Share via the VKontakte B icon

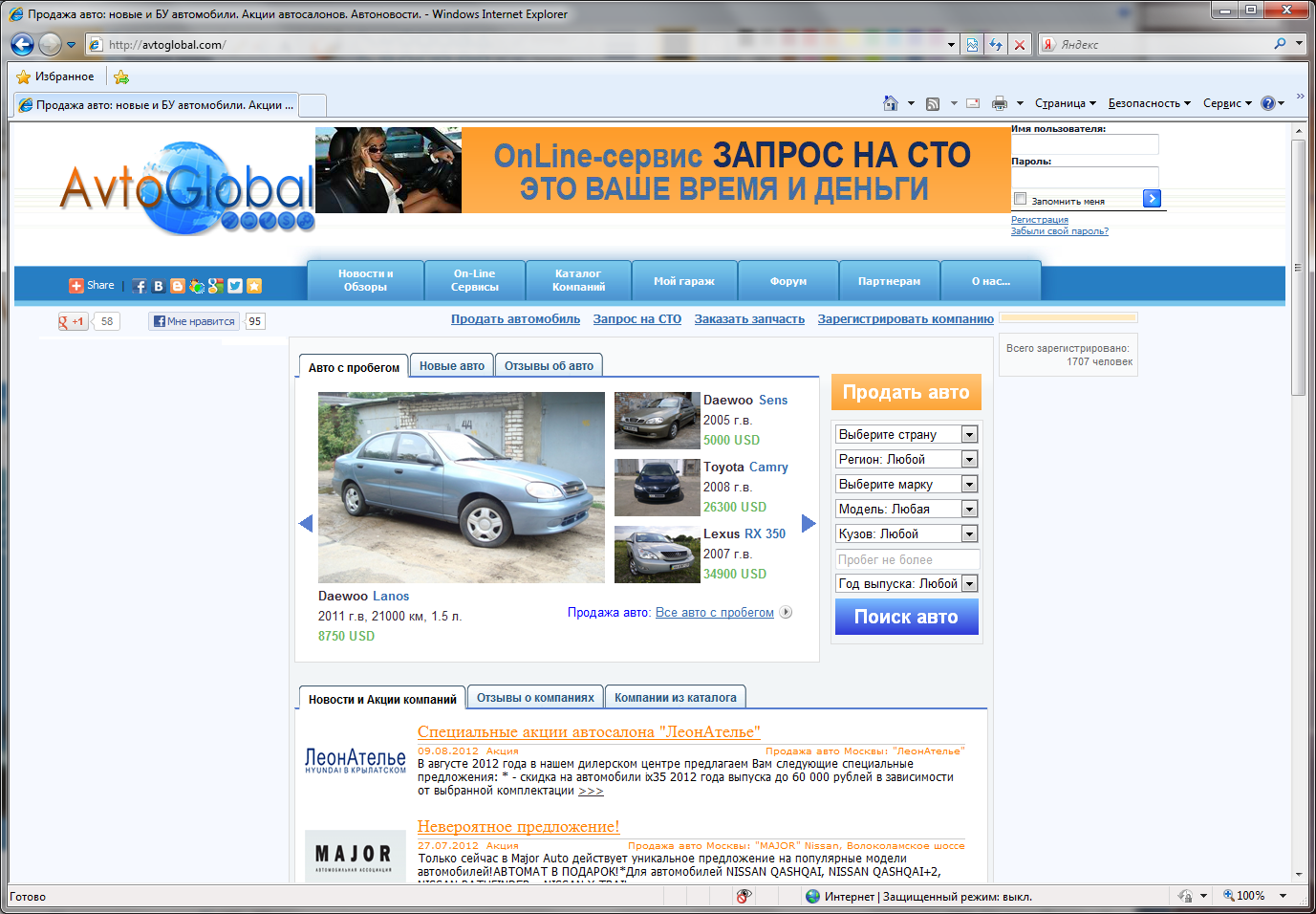(159, 286)
